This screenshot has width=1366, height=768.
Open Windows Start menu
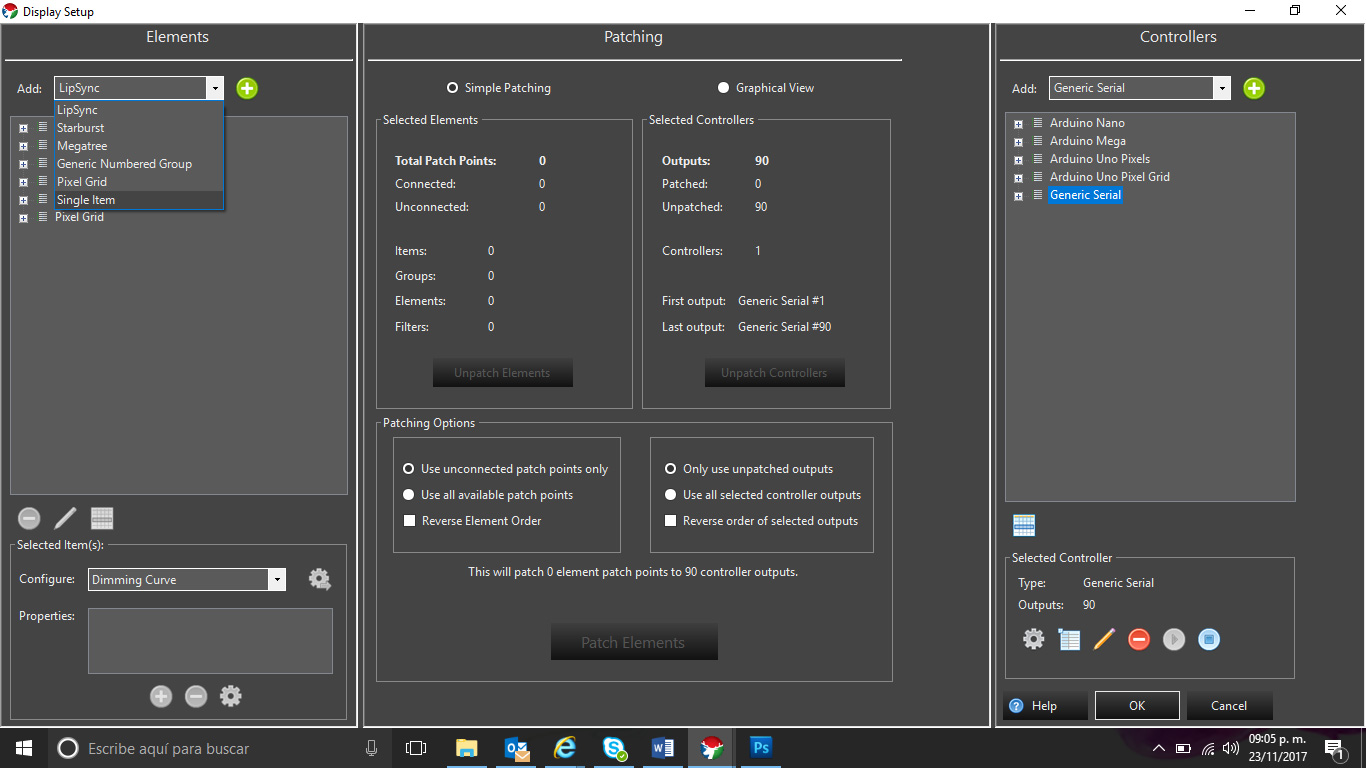pyautogui.click(x=24, y=748)
